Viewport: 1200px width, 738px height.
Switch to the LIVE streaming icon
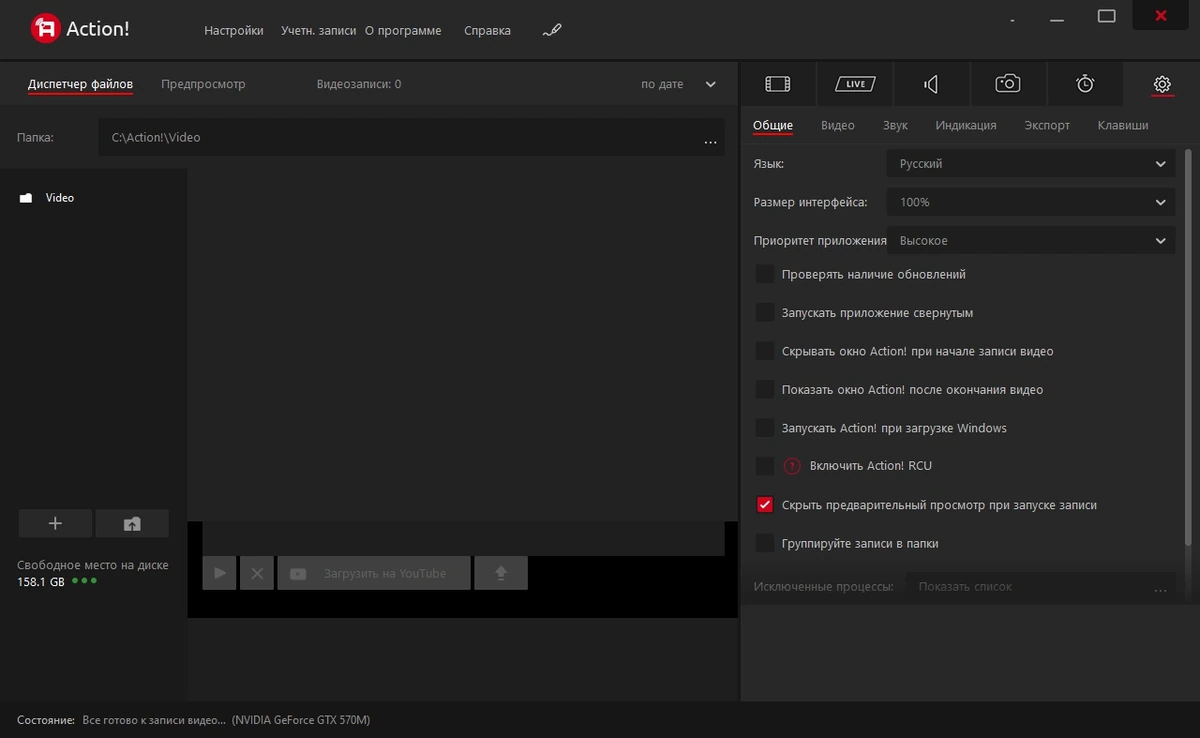click(855, 84)
